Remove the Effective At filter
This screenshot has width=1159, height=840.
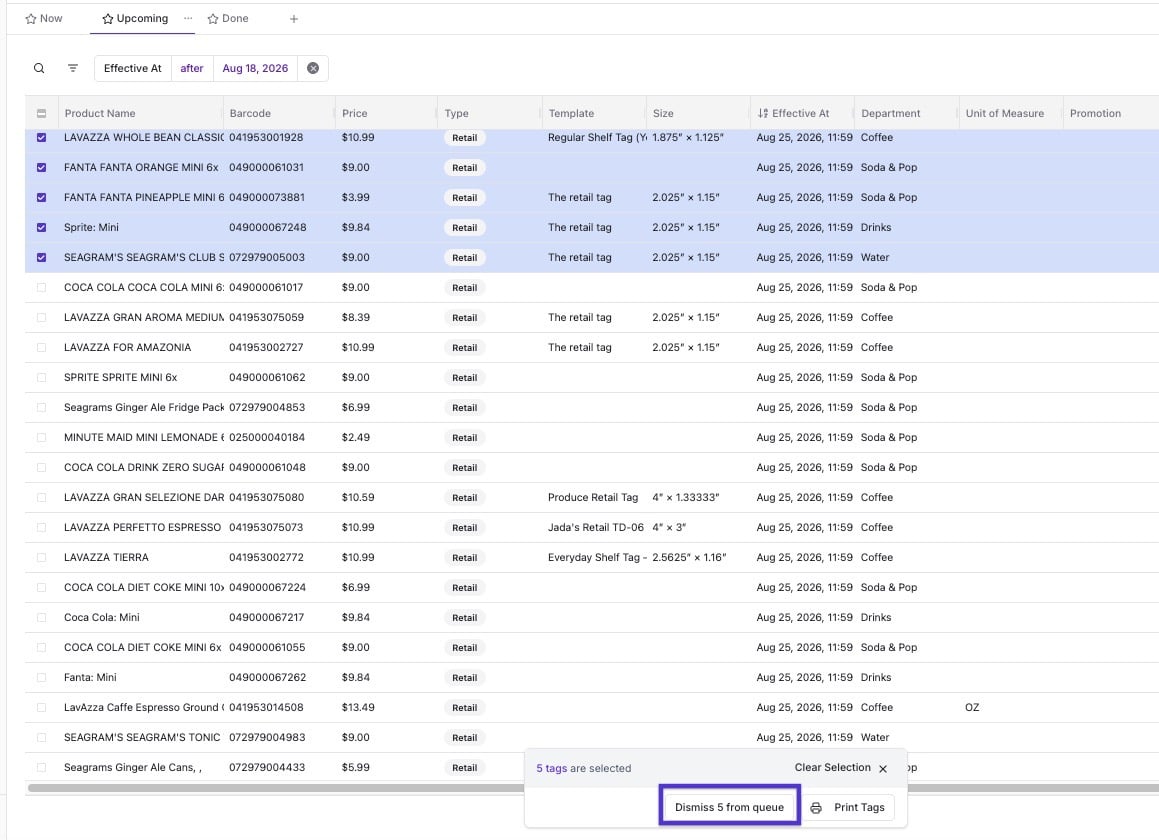pyautogui.click(x=313, y=68)
